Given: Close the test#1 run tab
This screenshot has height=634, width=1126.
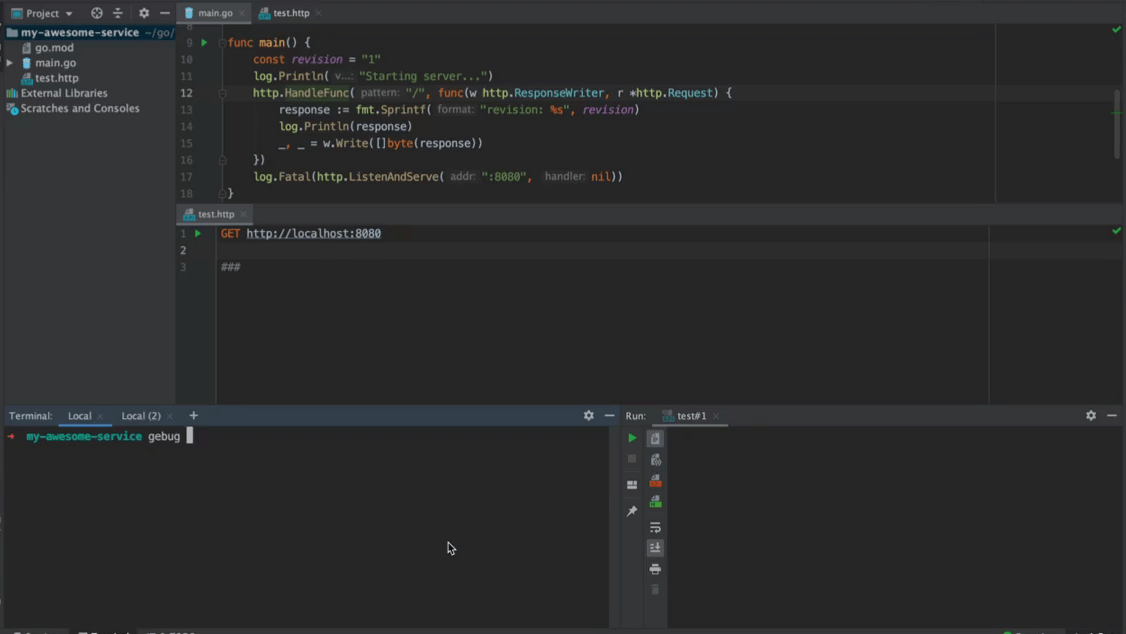Looking at the screenshot, I should coord(716,416).
